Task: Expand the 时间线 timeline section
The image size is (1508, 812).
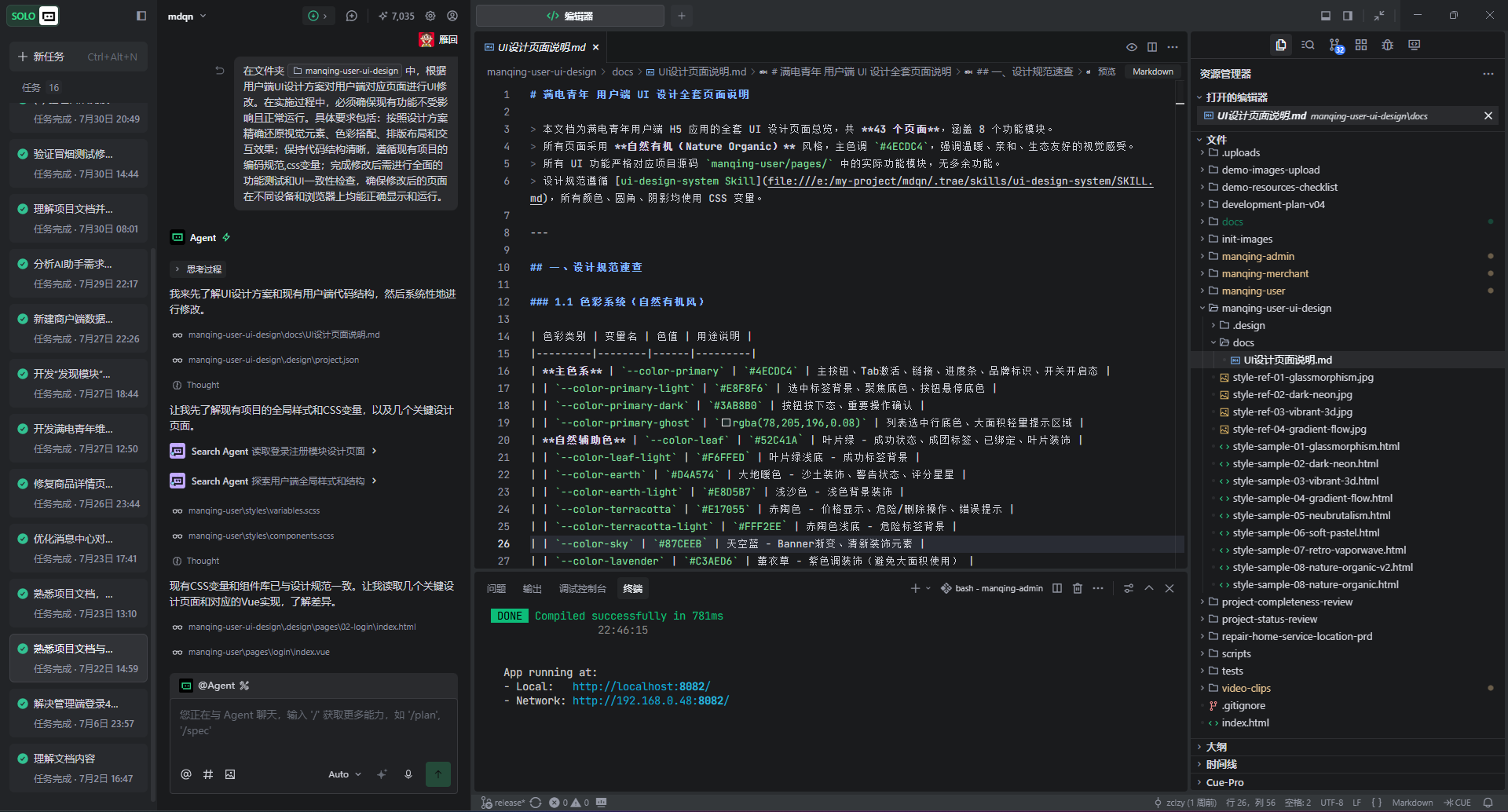Action: [x=1221, y=764]
